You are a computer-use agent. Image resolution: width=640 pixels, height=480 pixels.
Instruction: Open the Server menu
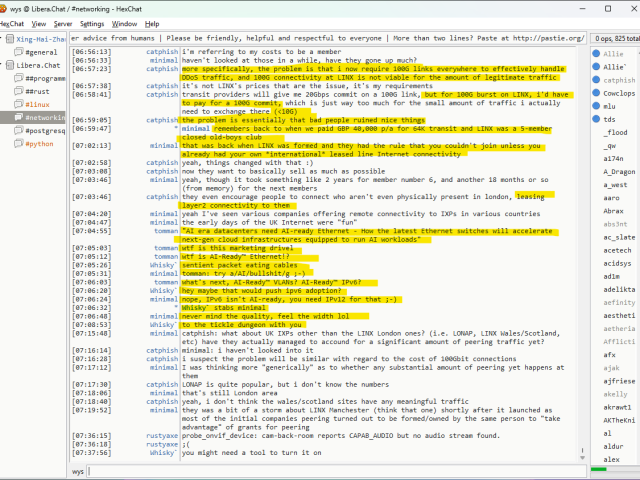pos(63,23)
